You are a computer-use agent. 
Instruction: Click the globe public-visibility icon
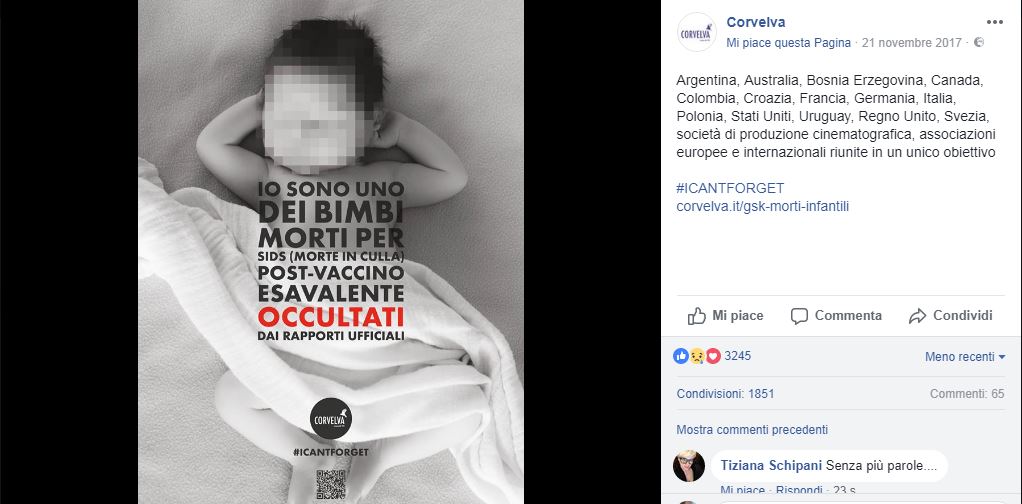(x=978, y=43)
